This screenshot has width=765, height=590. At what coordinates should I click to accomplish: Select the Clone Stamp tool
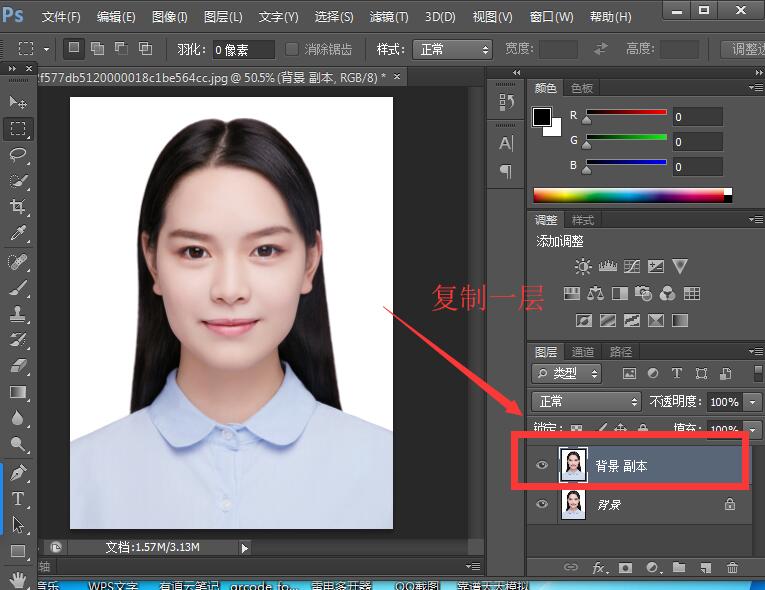click(x=18, y=314)
